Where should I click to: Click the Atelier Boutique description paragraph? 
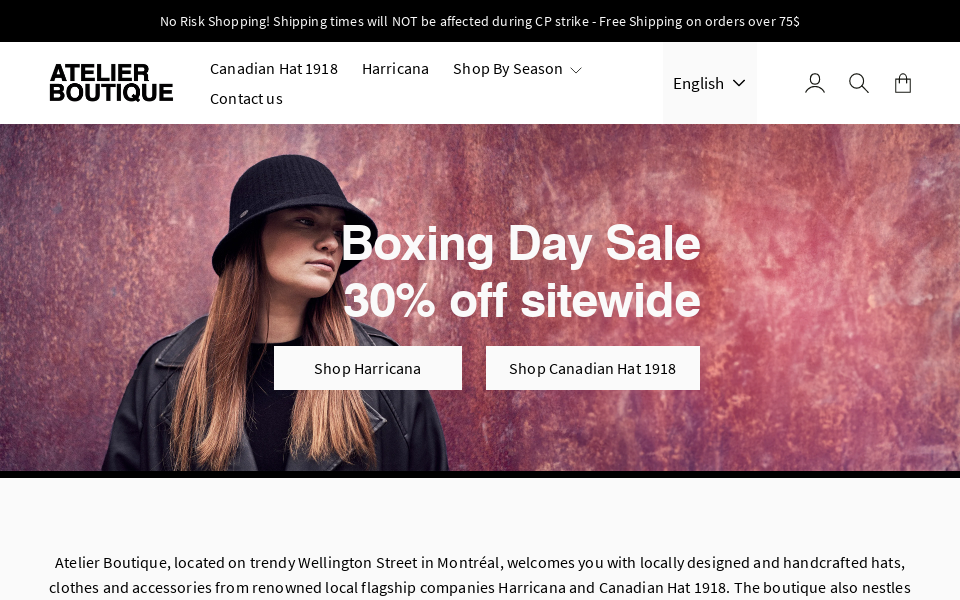point(480,575)
